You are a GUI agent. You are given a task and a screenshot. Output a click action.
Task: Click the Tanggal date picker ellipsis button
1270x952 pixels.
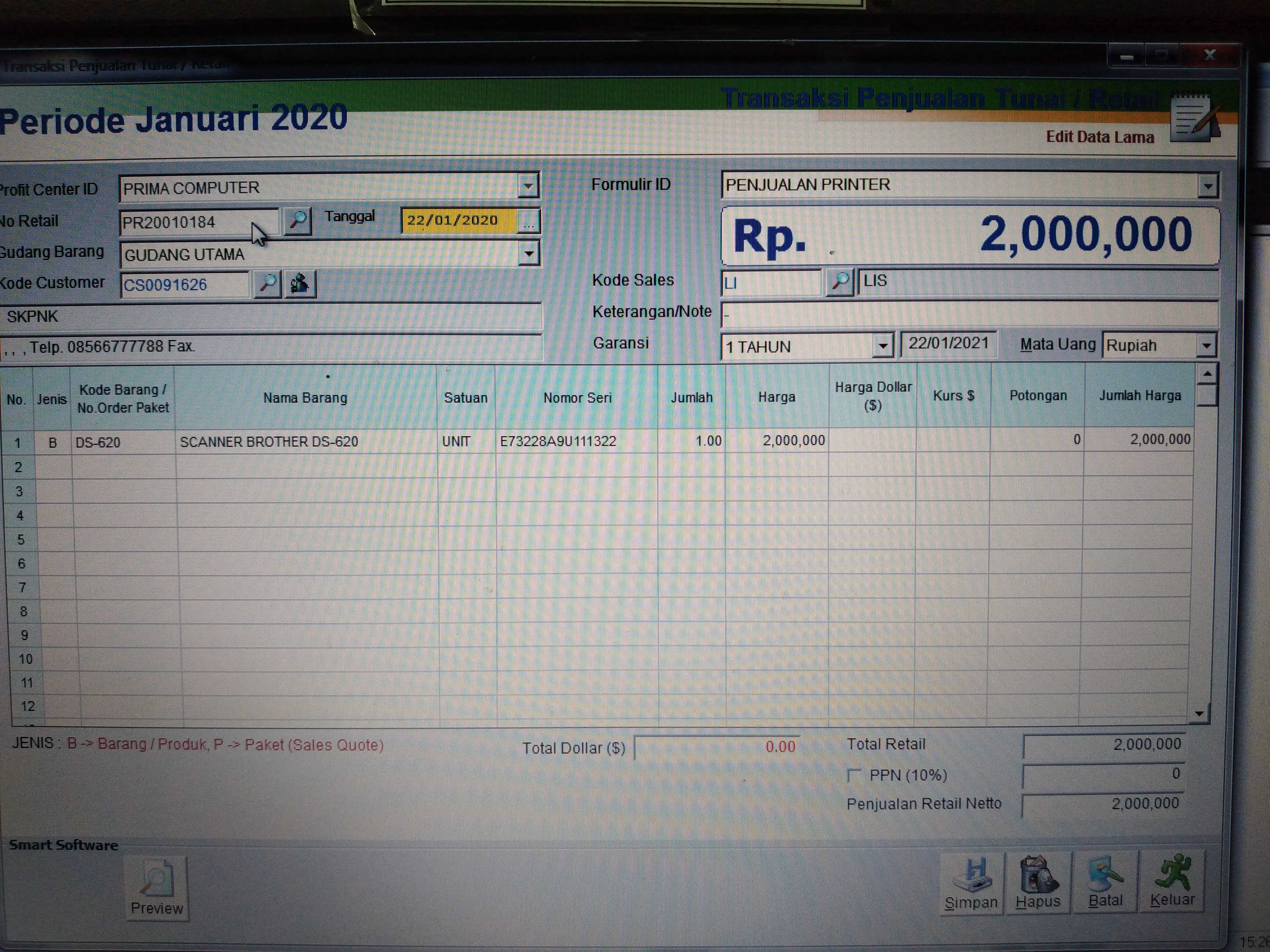click(528, 222)
